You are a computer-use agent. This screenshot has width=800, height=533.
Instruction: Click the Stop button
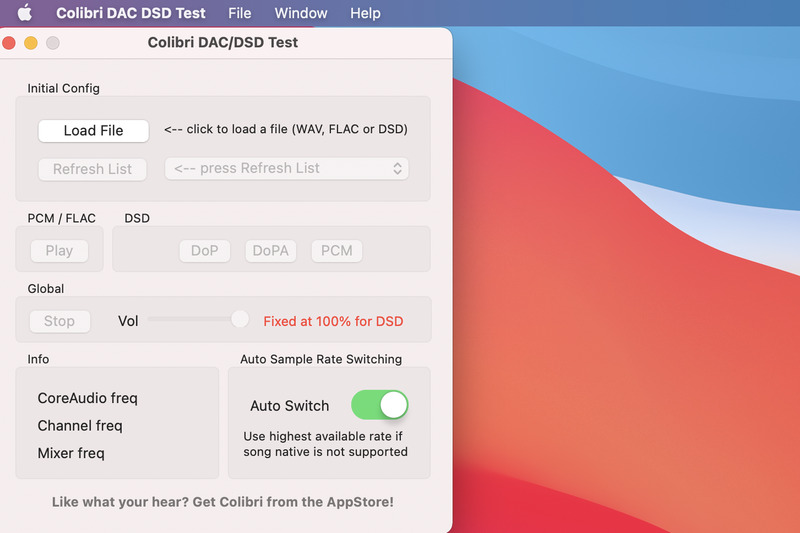pyautogui.click(x=60, y=321)
